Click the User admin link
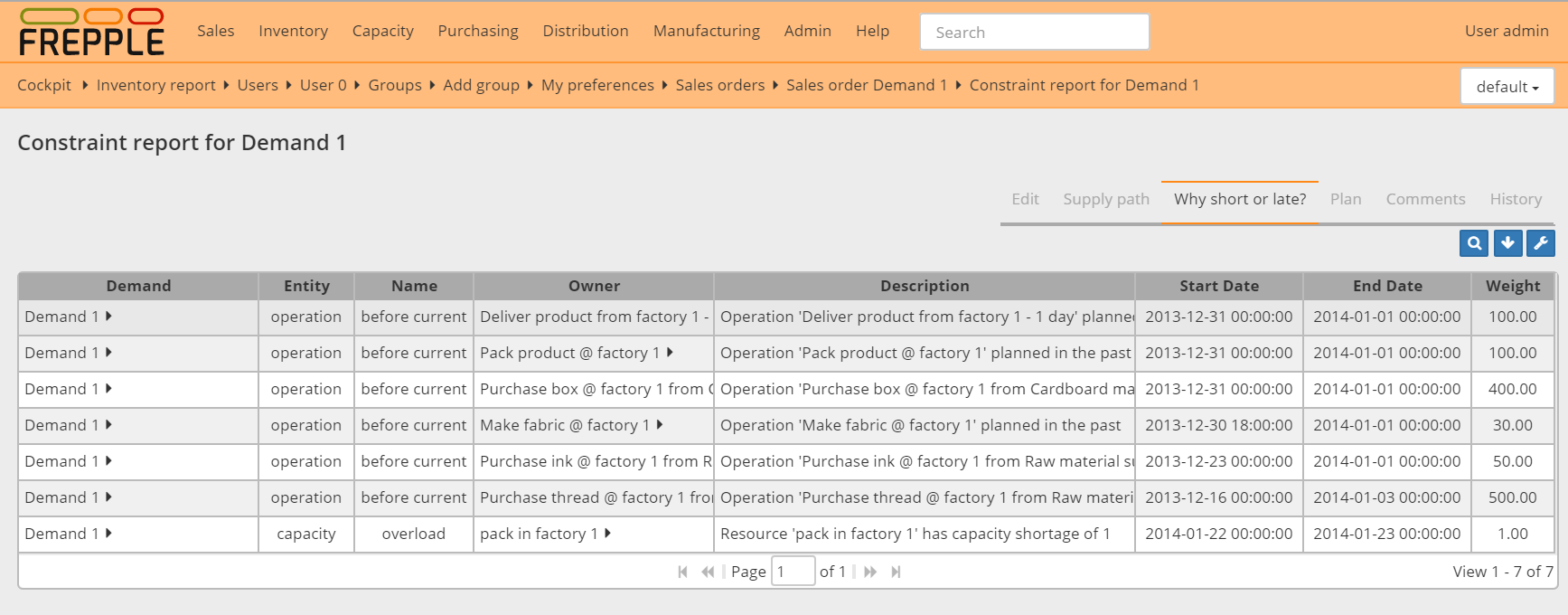 (x=1506, y=31)
